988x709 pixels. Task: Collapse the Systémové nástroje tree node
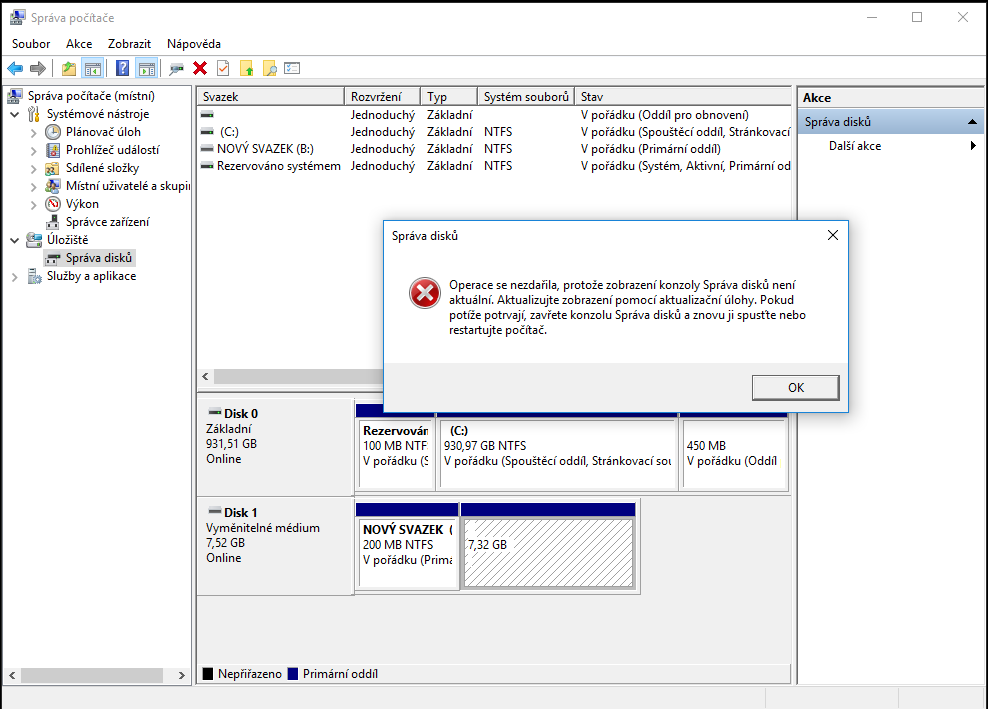click(15, 114)
